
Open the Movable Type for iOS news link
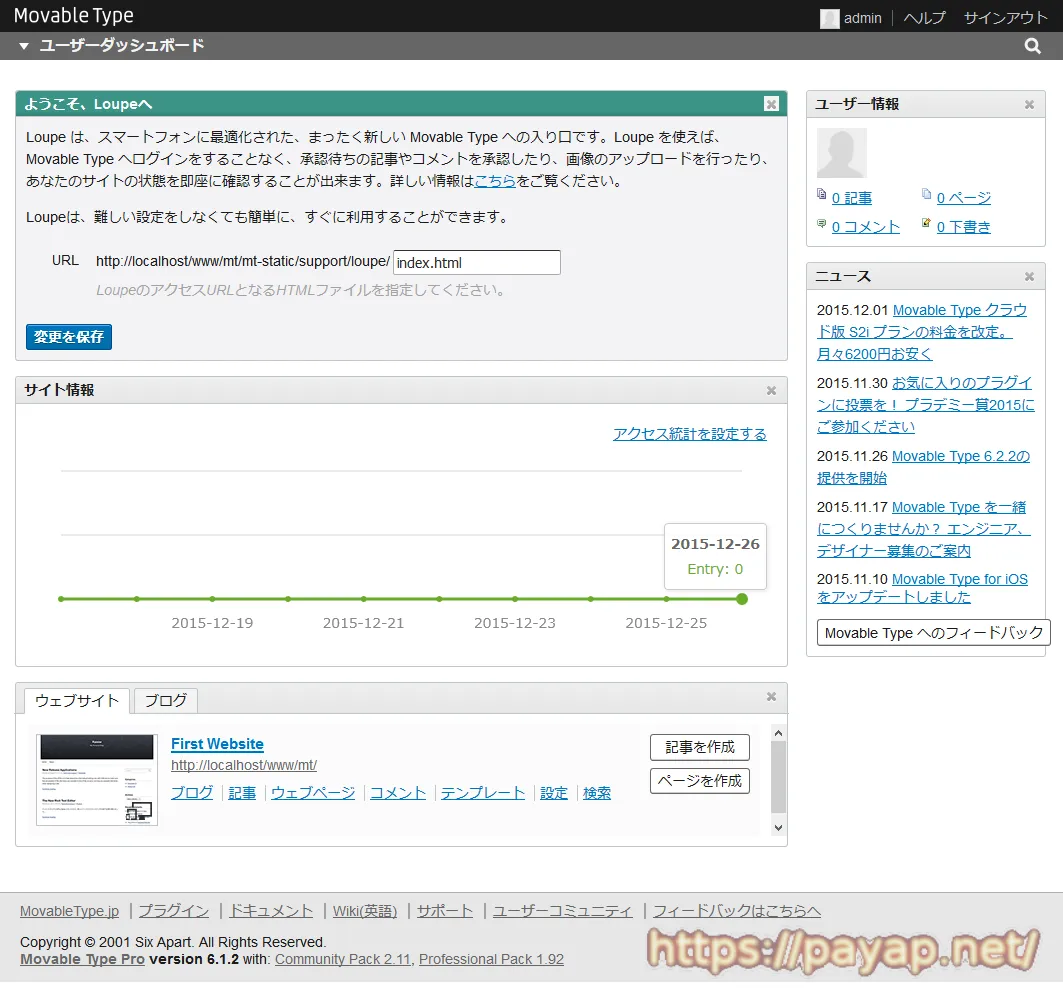click(922, 588)
